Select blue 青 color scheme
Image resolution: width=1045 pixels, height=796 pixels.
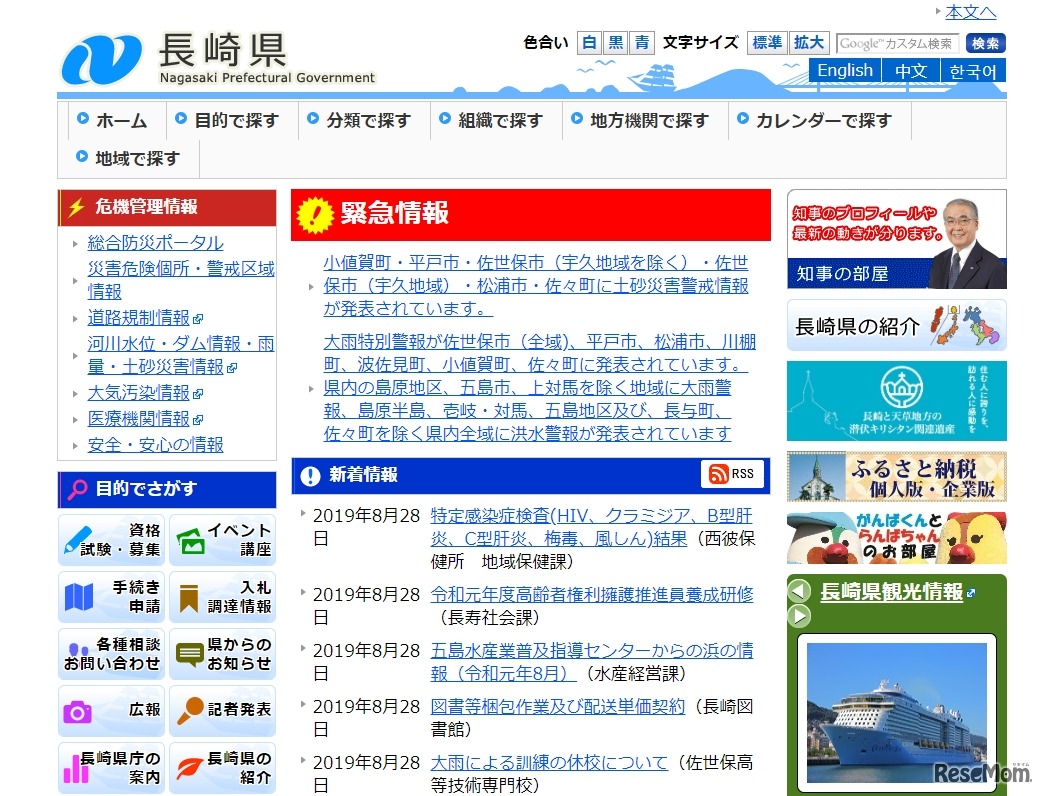642,43
